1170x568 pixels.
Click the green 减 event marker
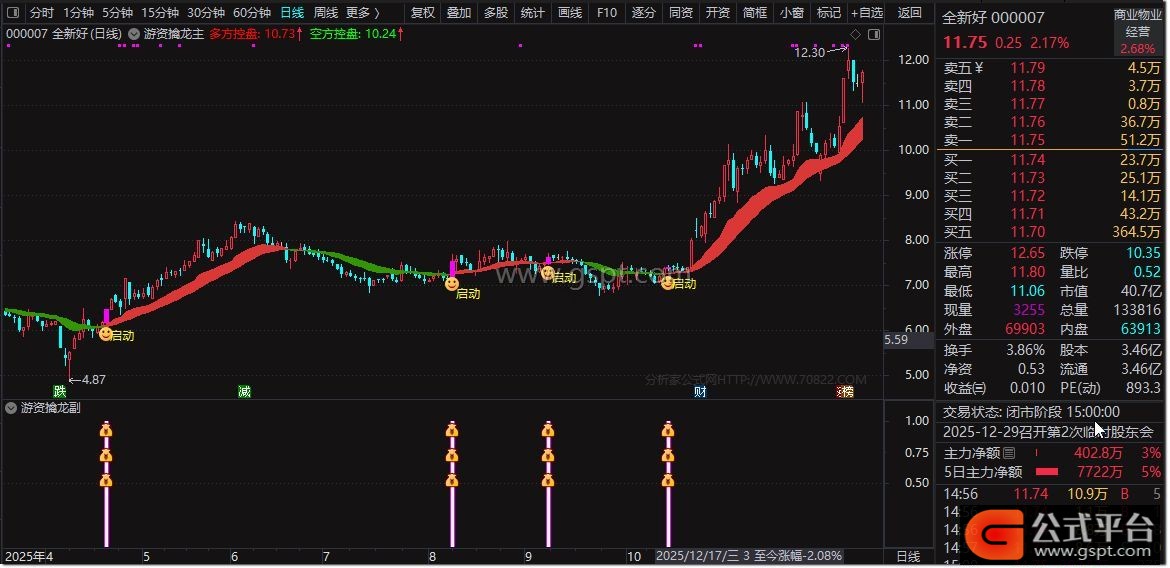[x=244, y=391]
